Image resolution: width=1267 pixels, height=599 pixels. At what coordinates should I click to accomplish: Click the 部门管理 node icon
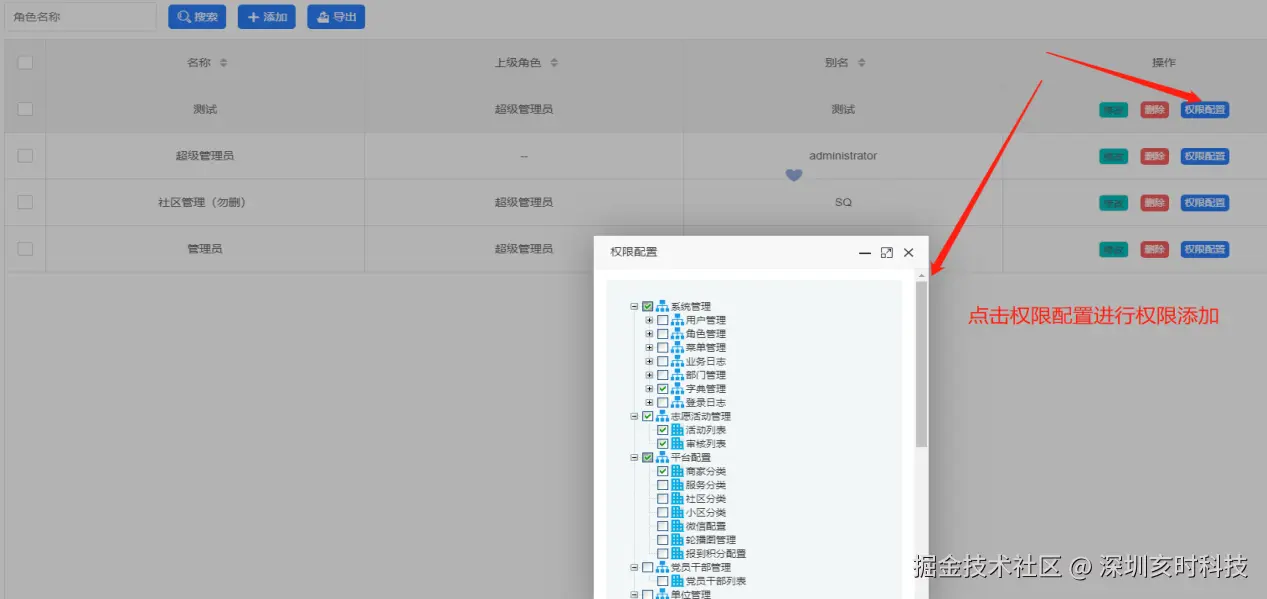677,375
